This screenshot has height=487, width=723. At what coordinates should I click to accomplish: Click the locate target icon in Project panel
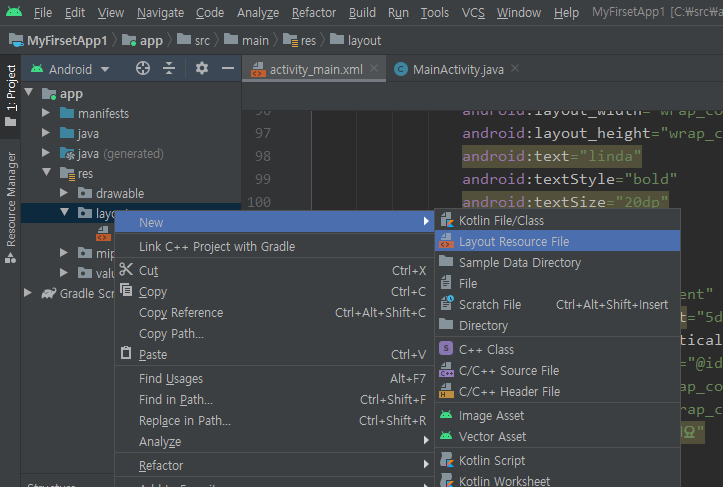143,69
